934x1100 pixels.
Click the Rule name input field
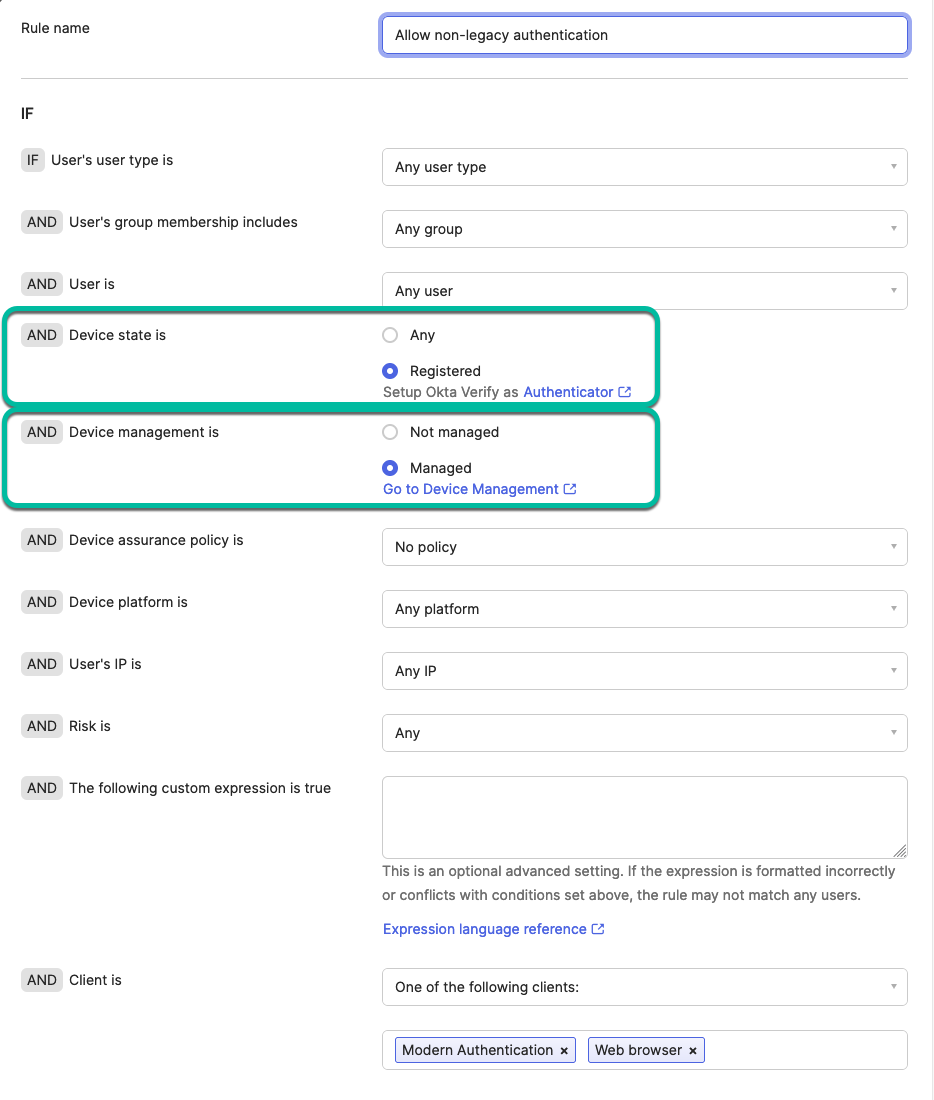pos(645,34)
